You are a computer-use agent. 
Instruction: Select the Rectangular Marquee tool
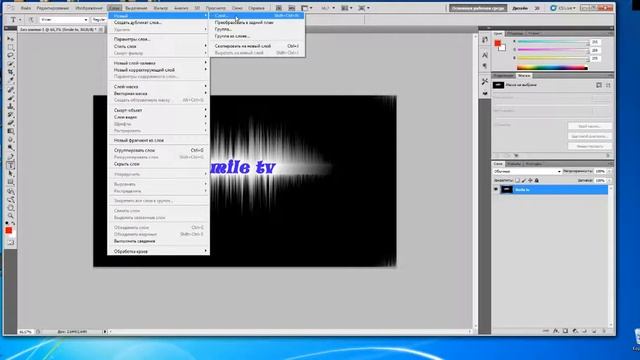(11, 47)
